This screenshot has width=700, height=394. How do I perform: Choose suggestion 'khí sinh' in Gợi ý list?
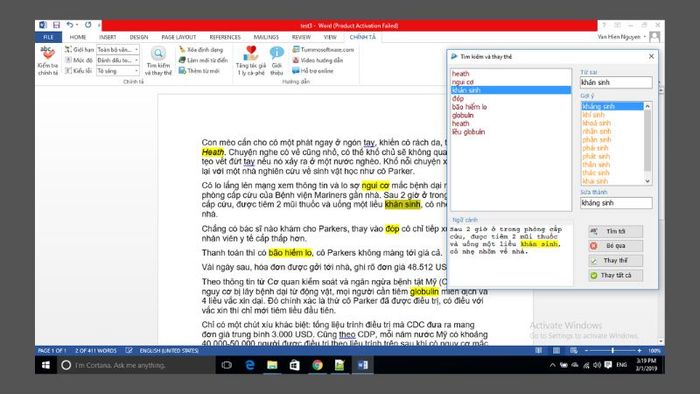point(612,115)
